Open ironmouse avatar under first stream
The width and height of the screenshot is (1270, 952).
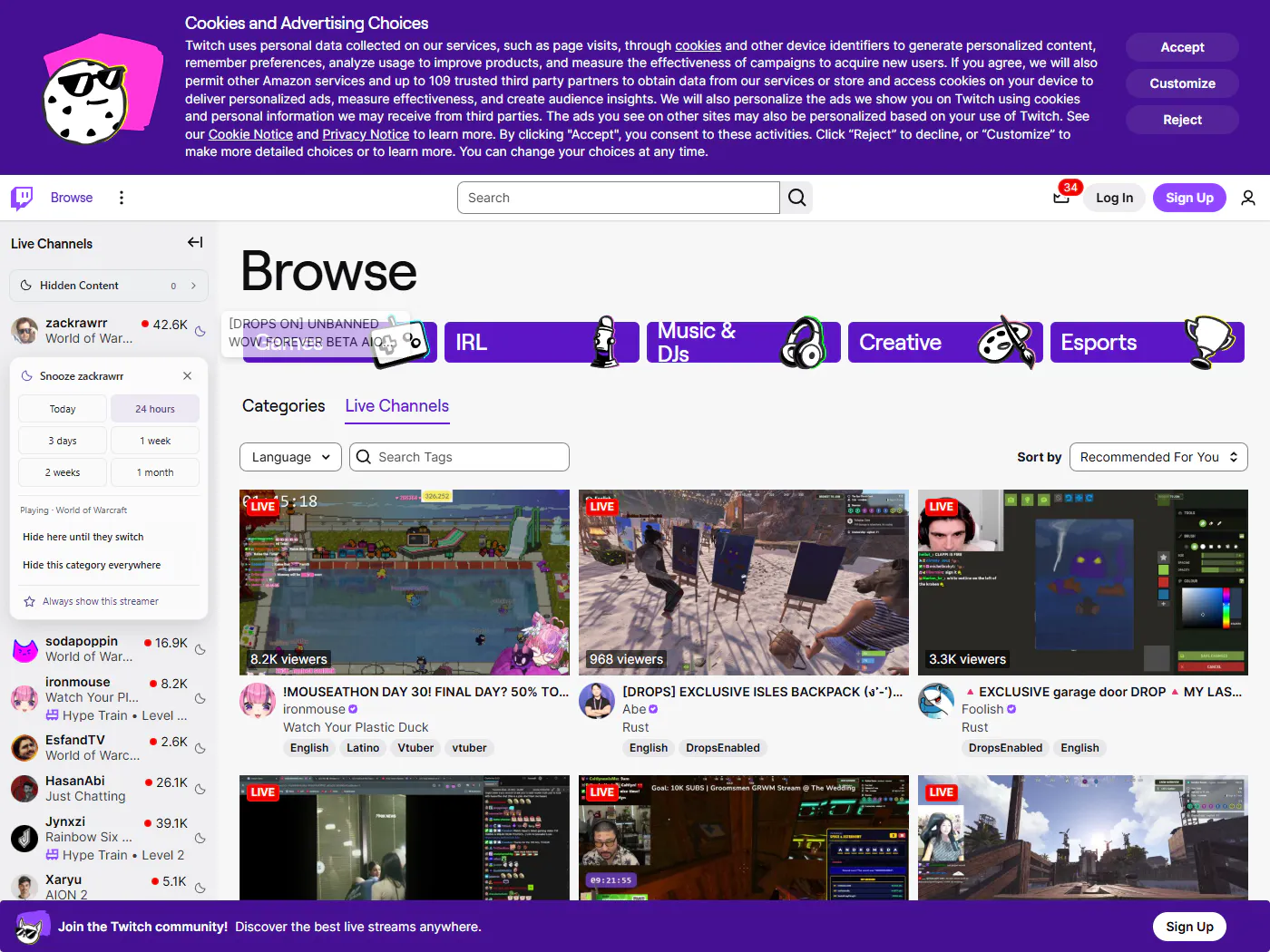click(258, 702)
